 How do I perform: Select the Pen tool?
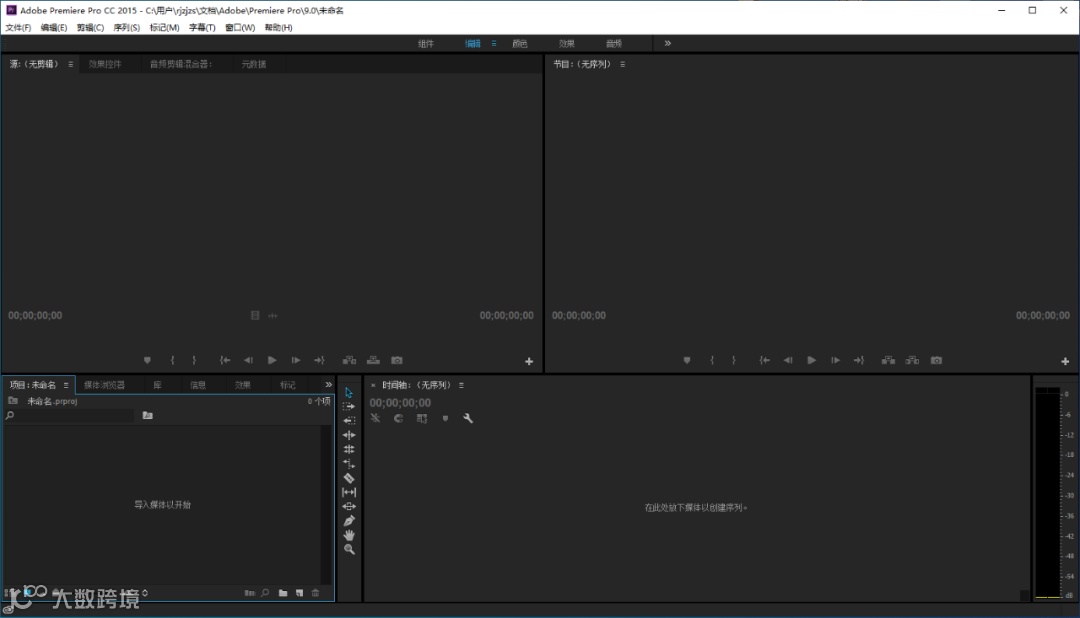pyautogui.click(x=349, y=521)
